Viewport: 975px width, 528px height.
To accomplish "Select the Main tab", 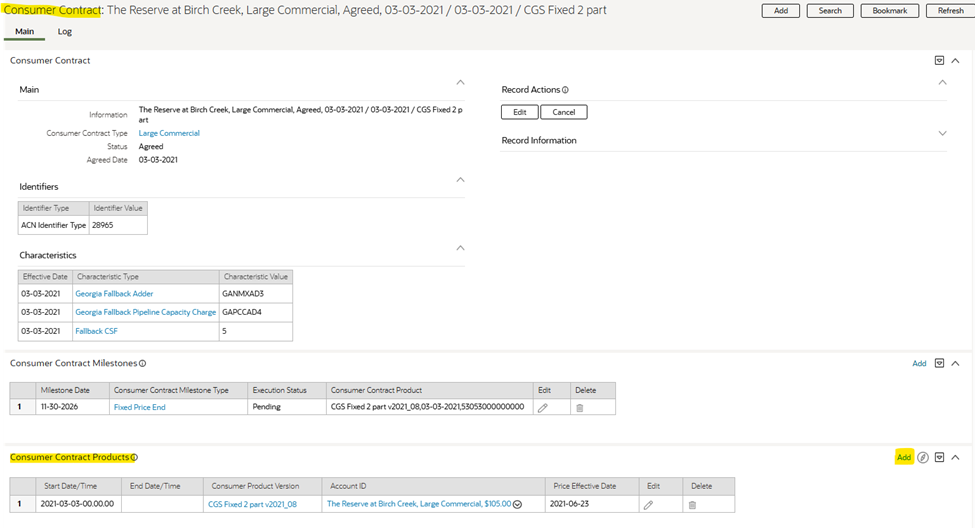I will click(x=24, y=32).
